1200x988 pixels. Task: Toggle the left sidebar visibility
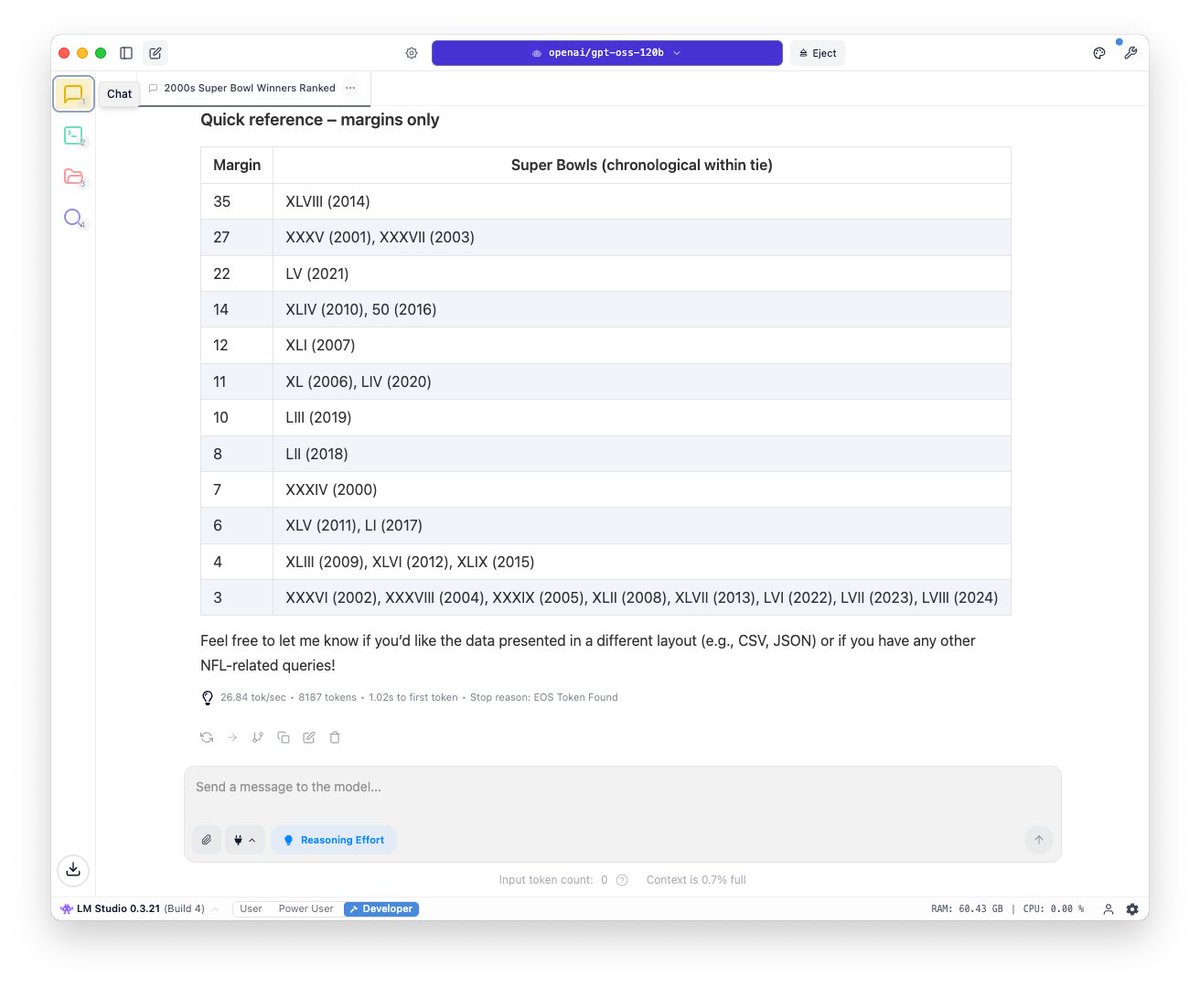point(126,52)
